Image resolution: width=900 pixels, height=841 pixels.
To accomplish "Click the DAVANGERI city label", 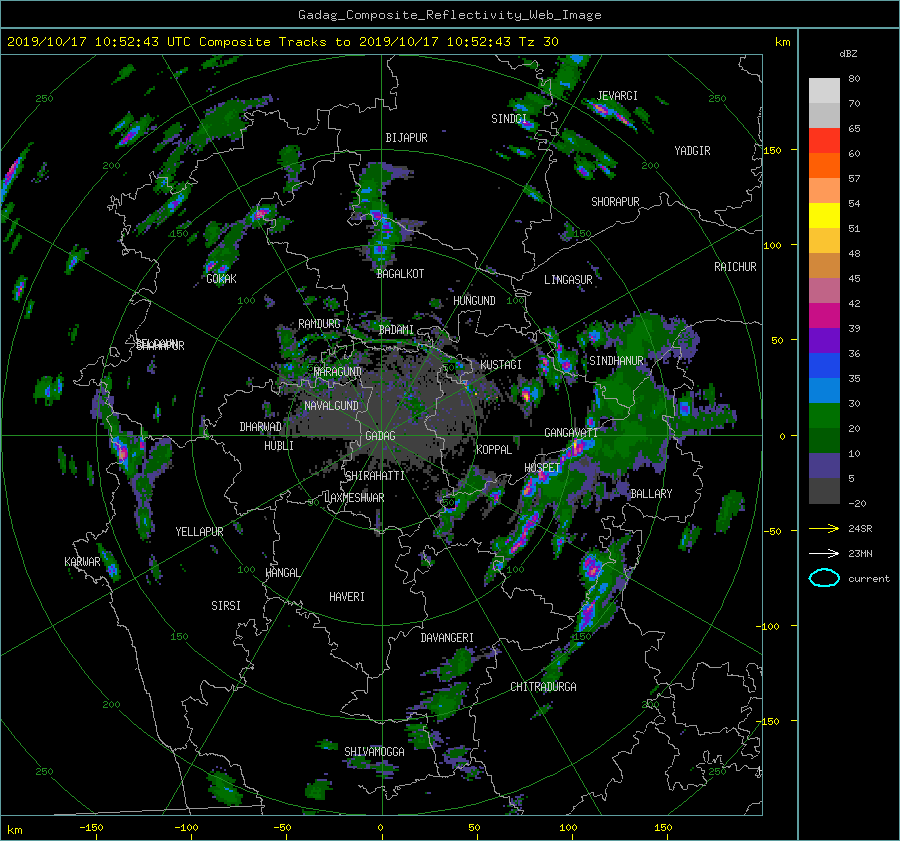I will coord(447,638).
